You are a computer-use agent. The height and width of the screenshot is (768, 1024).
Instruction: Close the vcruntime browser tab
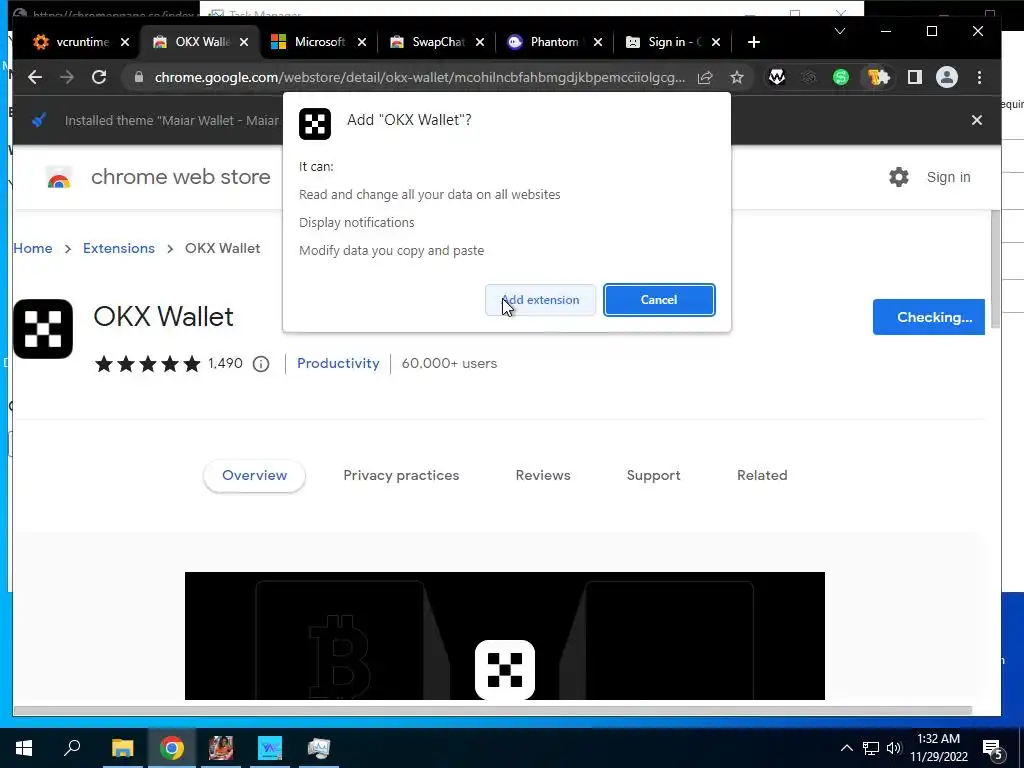pos(125,42)
